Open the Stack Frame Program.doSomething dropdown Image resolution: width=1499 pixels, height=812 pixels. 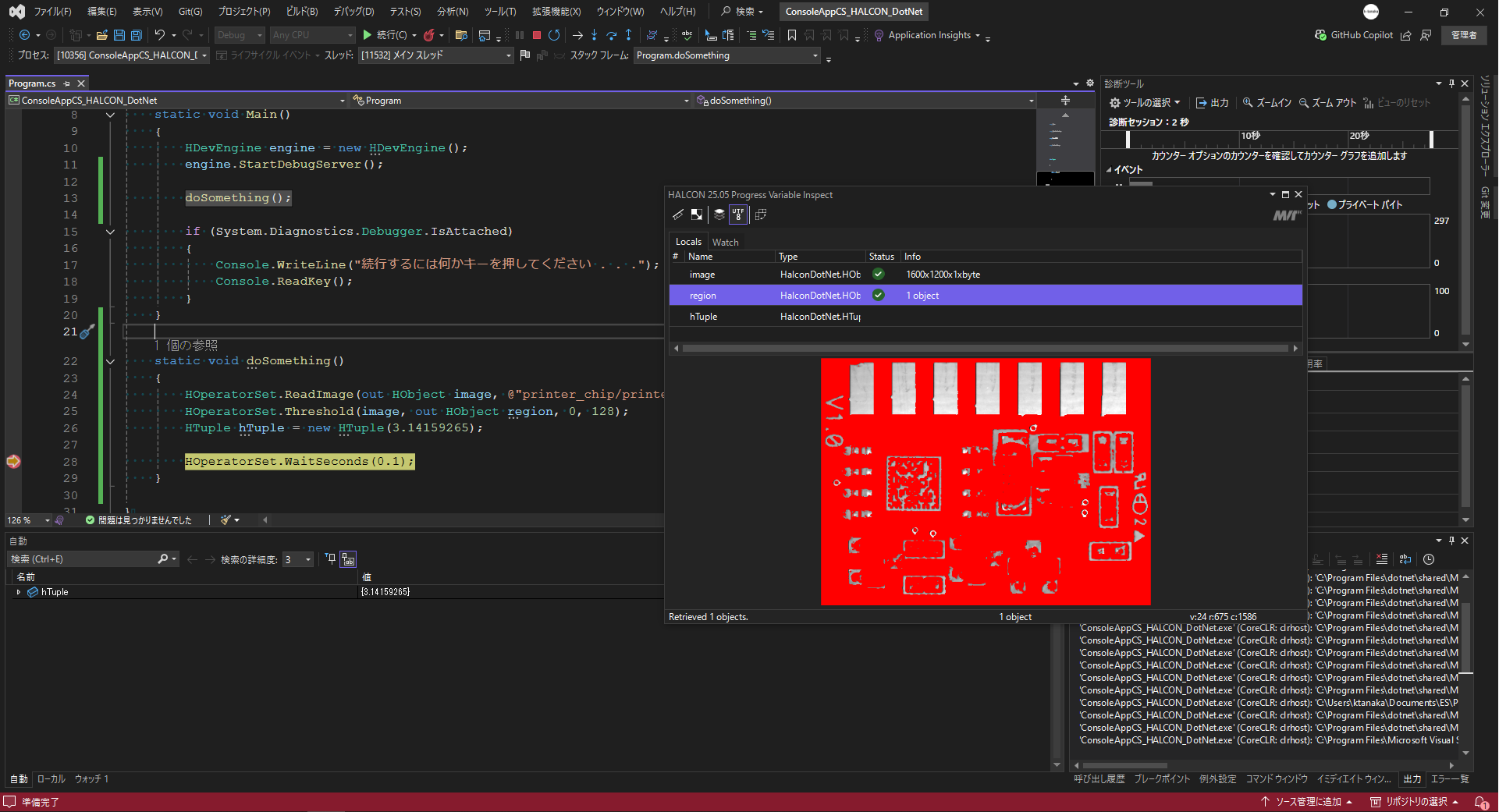(815, 55)
